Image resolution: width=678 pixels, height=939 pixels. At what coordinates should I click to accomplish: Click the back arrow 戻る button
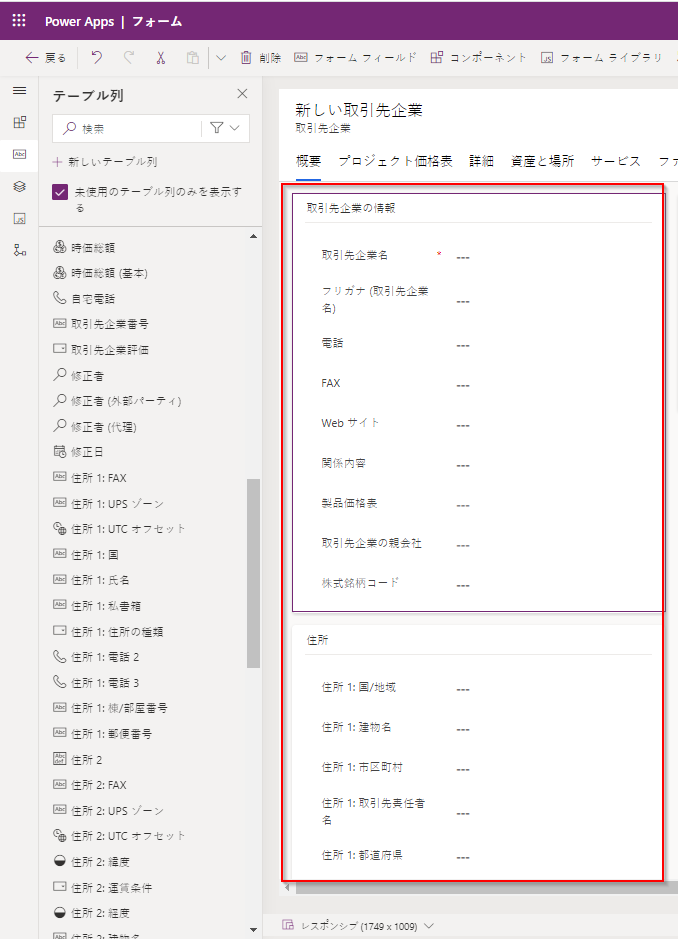(46, 57)
